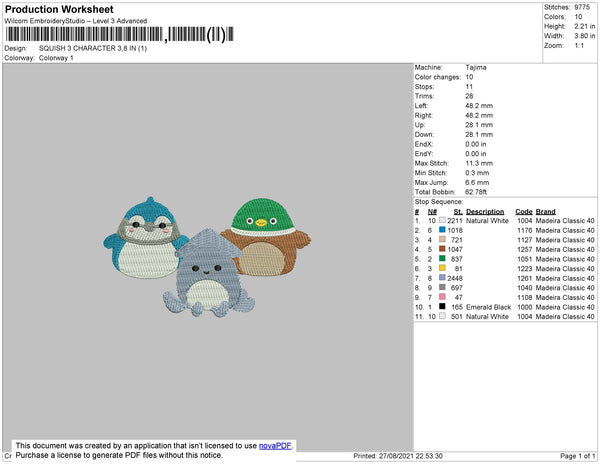Click the Code column header
The image size is (600, 464).
pyautogui.click(x=524, y=212)
